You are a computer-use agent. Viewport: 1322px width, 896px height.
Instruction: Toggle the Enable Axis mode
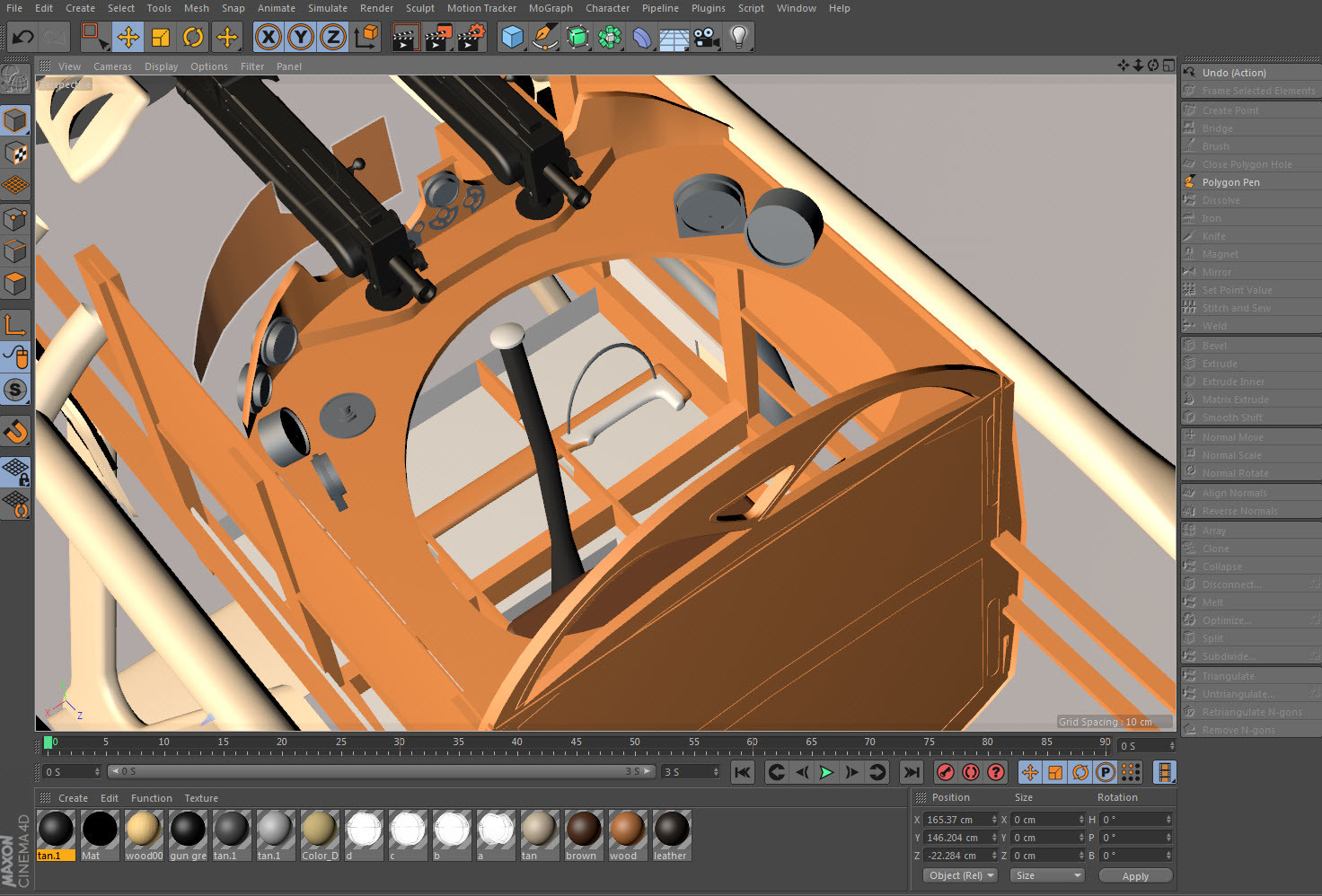tap(15, 324)
